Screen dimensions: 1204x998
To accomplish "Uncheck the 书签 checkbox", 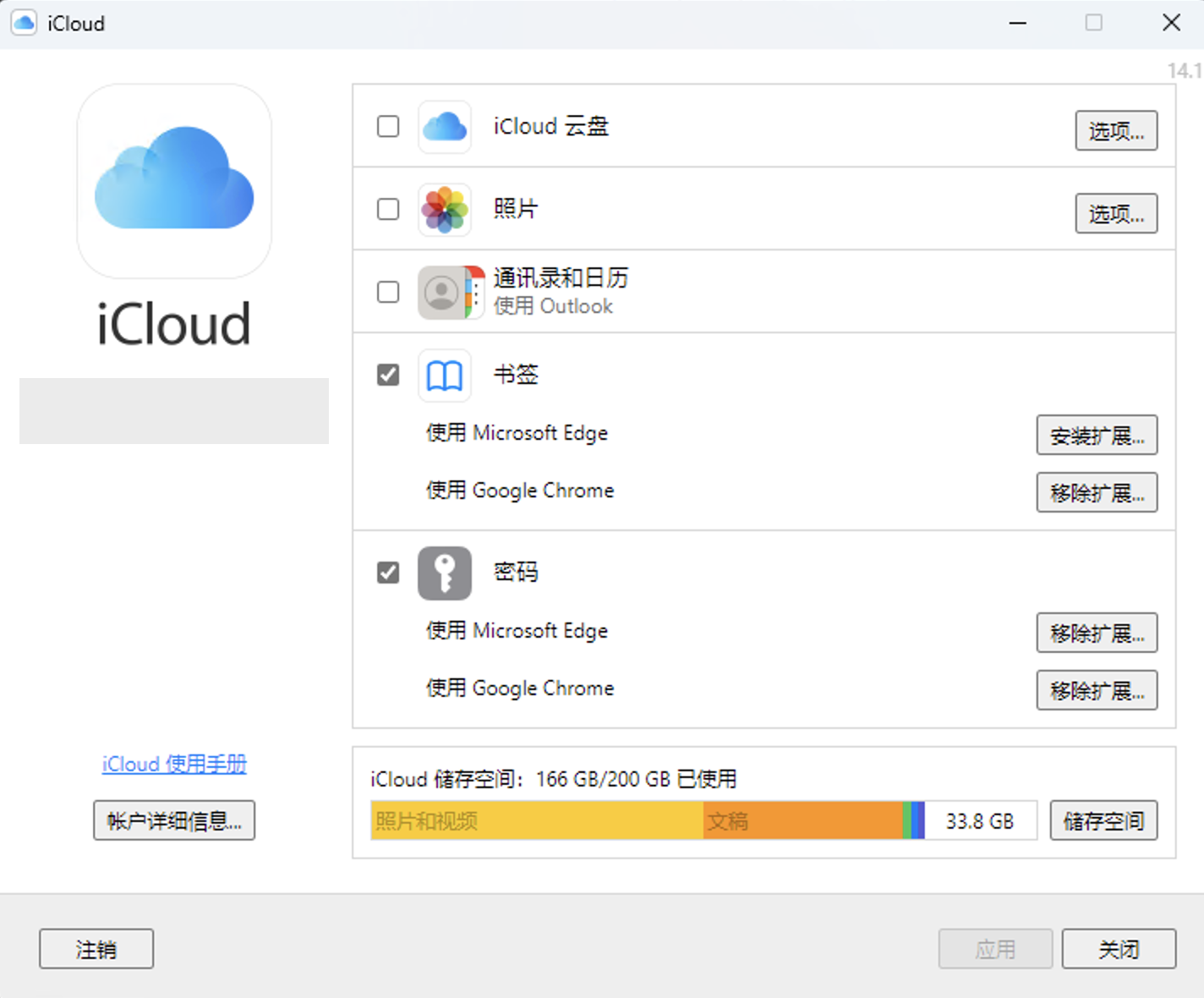I will (x=388, y=375).
